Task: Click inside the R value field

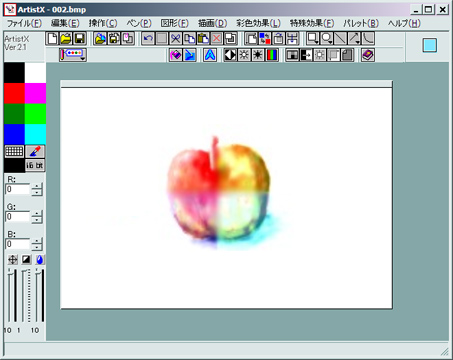Action: 18,190
